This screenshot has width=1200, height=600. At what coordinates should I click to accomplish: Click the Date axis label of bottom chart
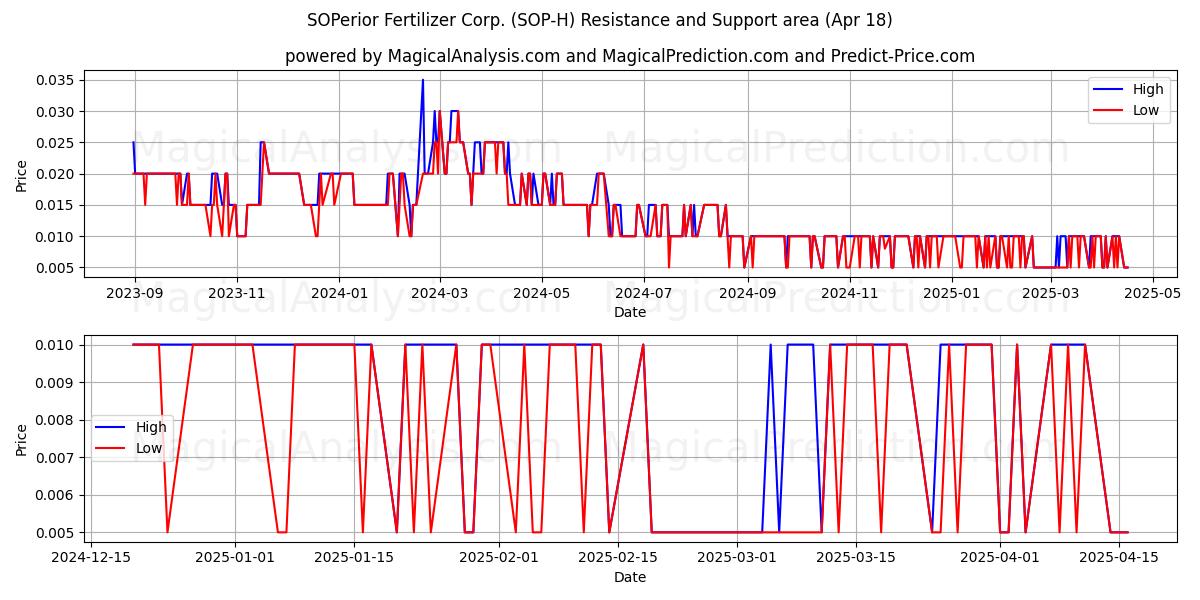pos(630,577)
